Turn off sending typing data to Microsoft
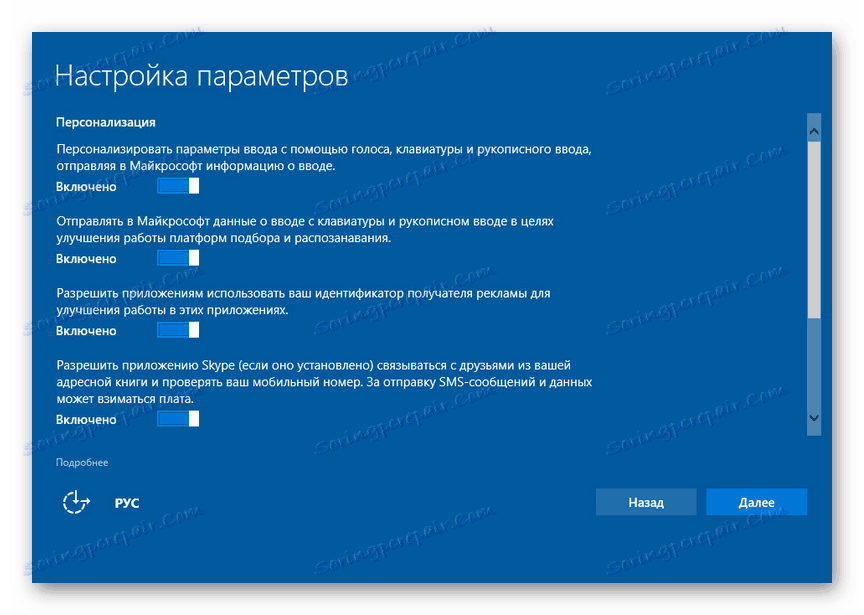The height and width of the screenshot is (615, 864). [178, 258]
